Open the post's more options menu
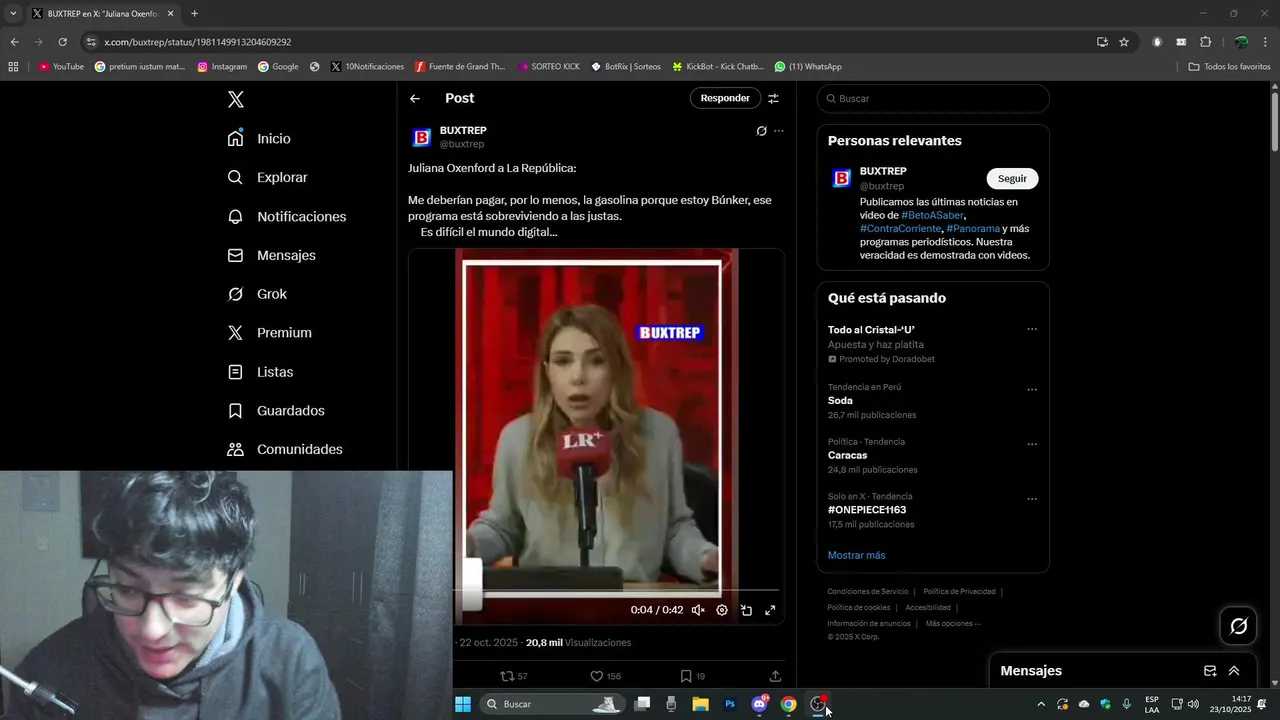The image size is (1280, 720). 779,131
